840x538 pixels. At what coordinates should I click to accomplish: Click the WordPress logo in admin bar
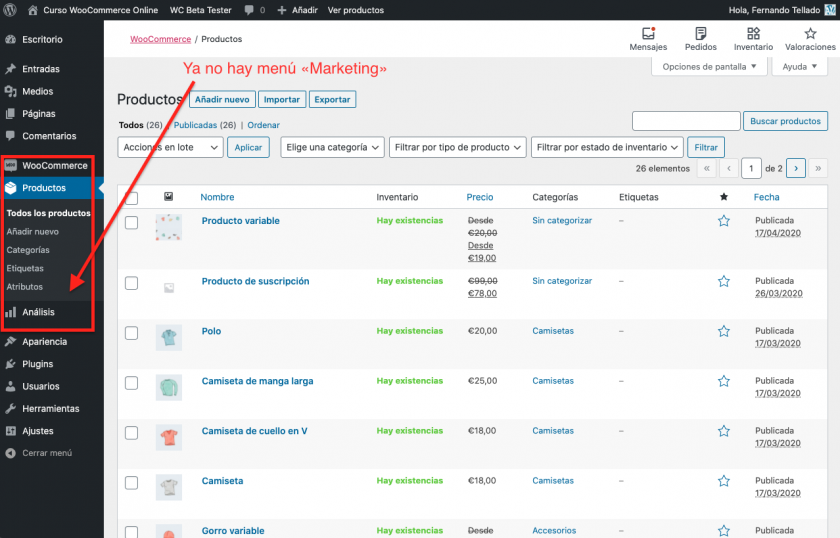(x=10, y=10)
